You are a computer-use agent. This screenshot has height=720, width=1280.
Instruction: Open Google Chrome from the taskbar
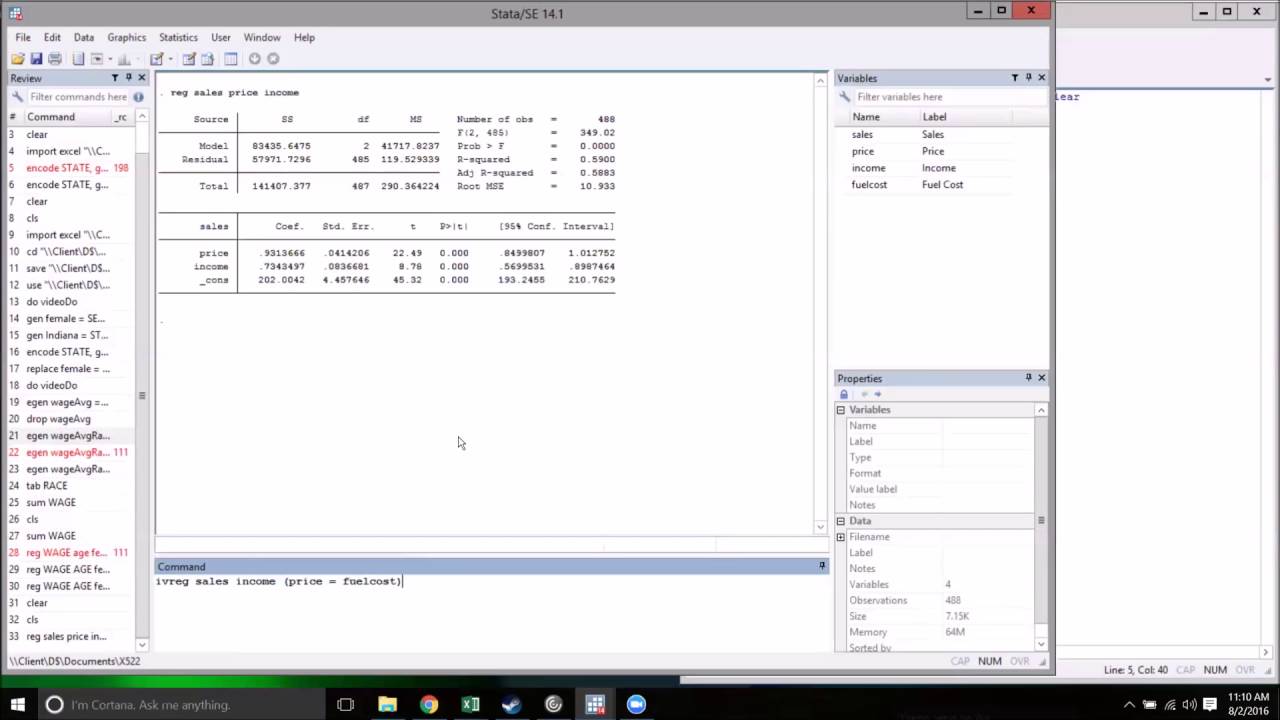coord(428,704)
